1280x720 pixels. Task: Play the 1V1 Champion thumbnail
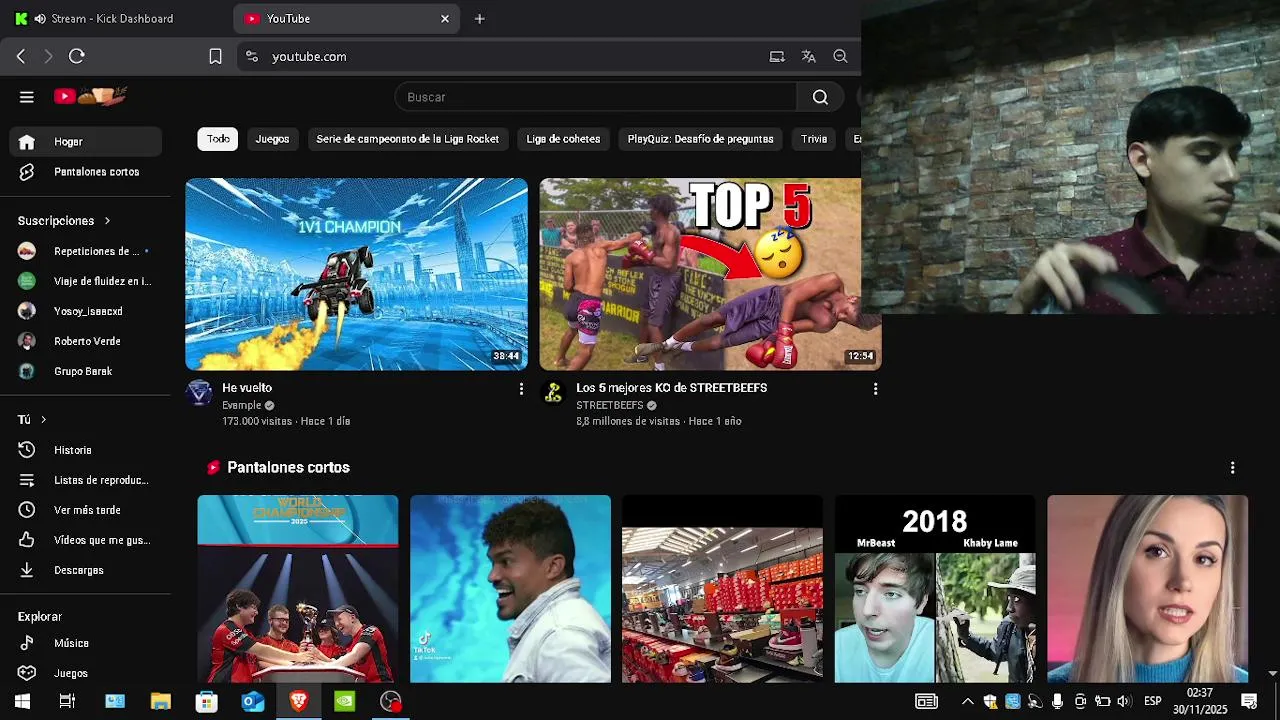tap(356, 274)
